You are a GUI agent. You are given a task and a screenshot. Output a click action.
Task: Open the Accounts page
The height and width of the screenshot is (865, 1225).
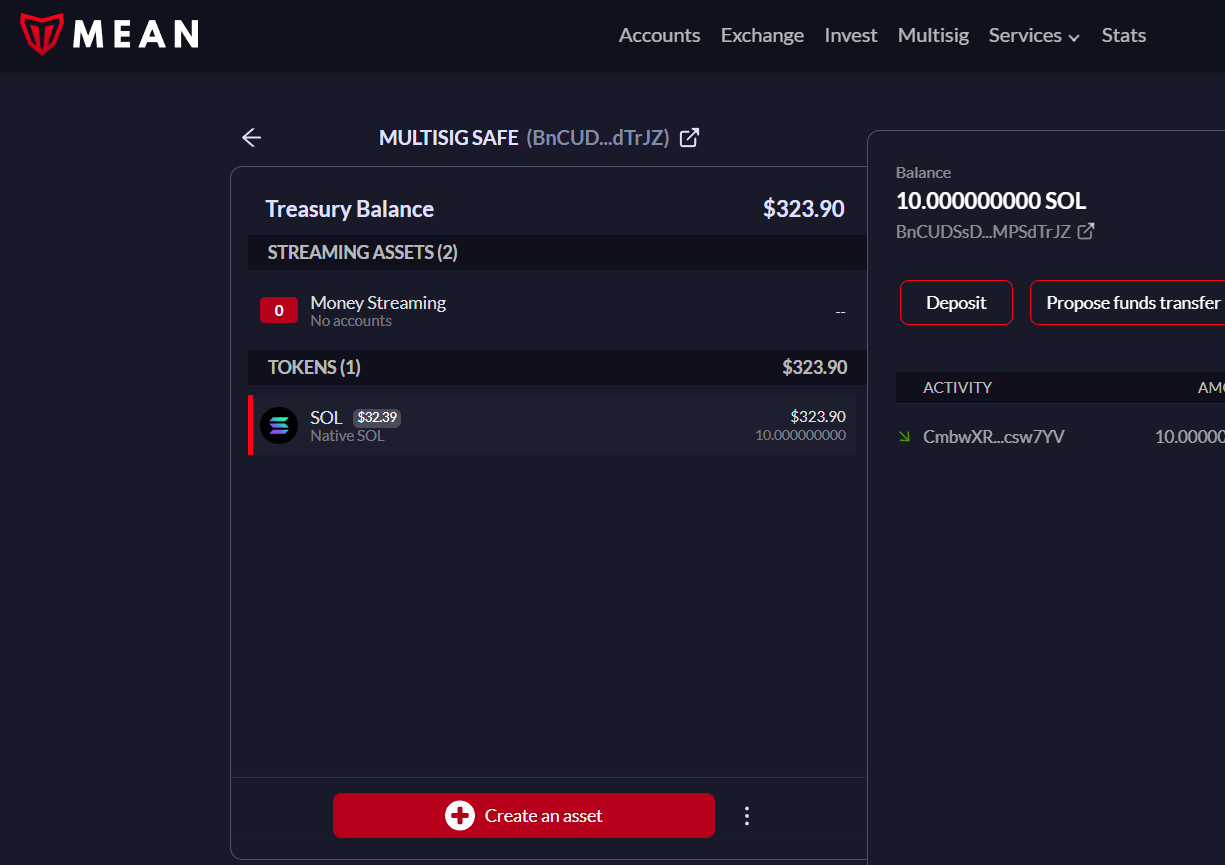pos(659,35)
